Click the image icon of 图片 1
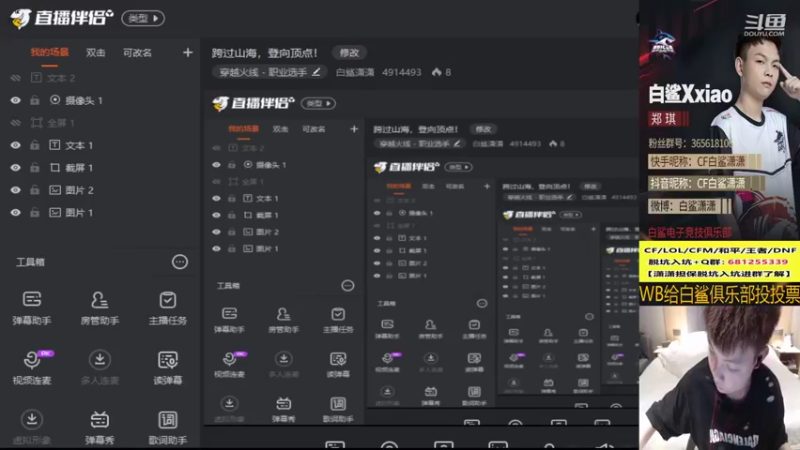This screenshot has height=450, width=800. pyautogui.click(x=55, y=212)
